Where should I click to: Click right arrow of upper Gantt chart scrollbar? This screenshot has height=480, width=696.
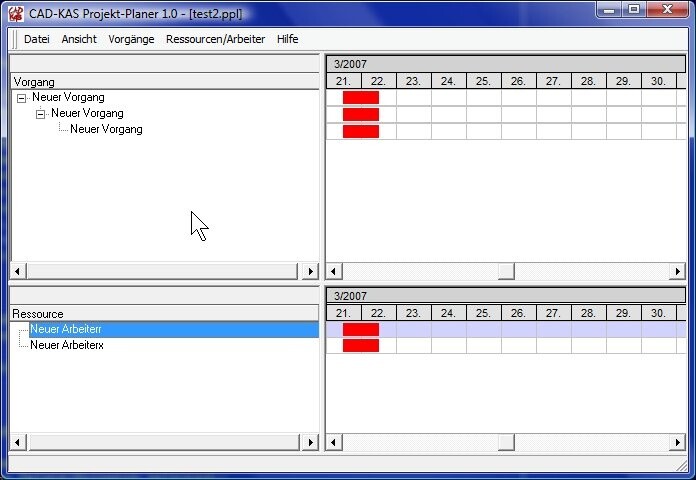tap(677, 271)
